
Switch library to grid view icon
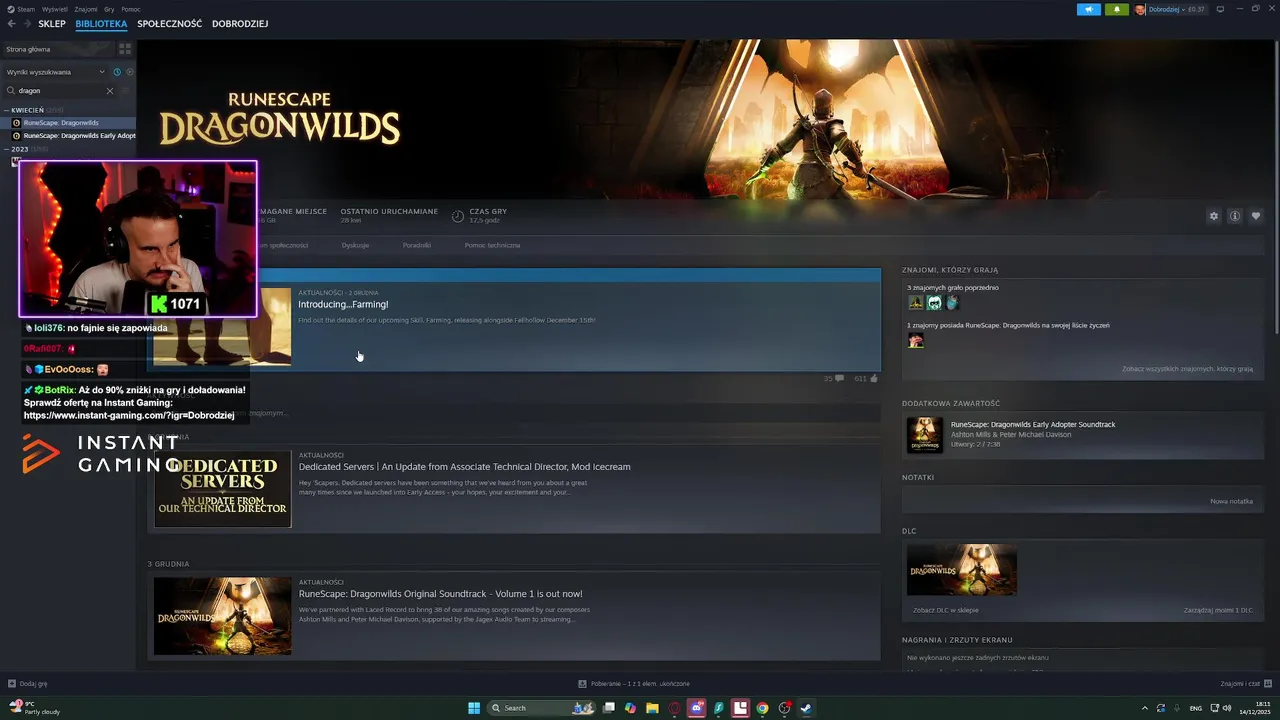[125, 49]
